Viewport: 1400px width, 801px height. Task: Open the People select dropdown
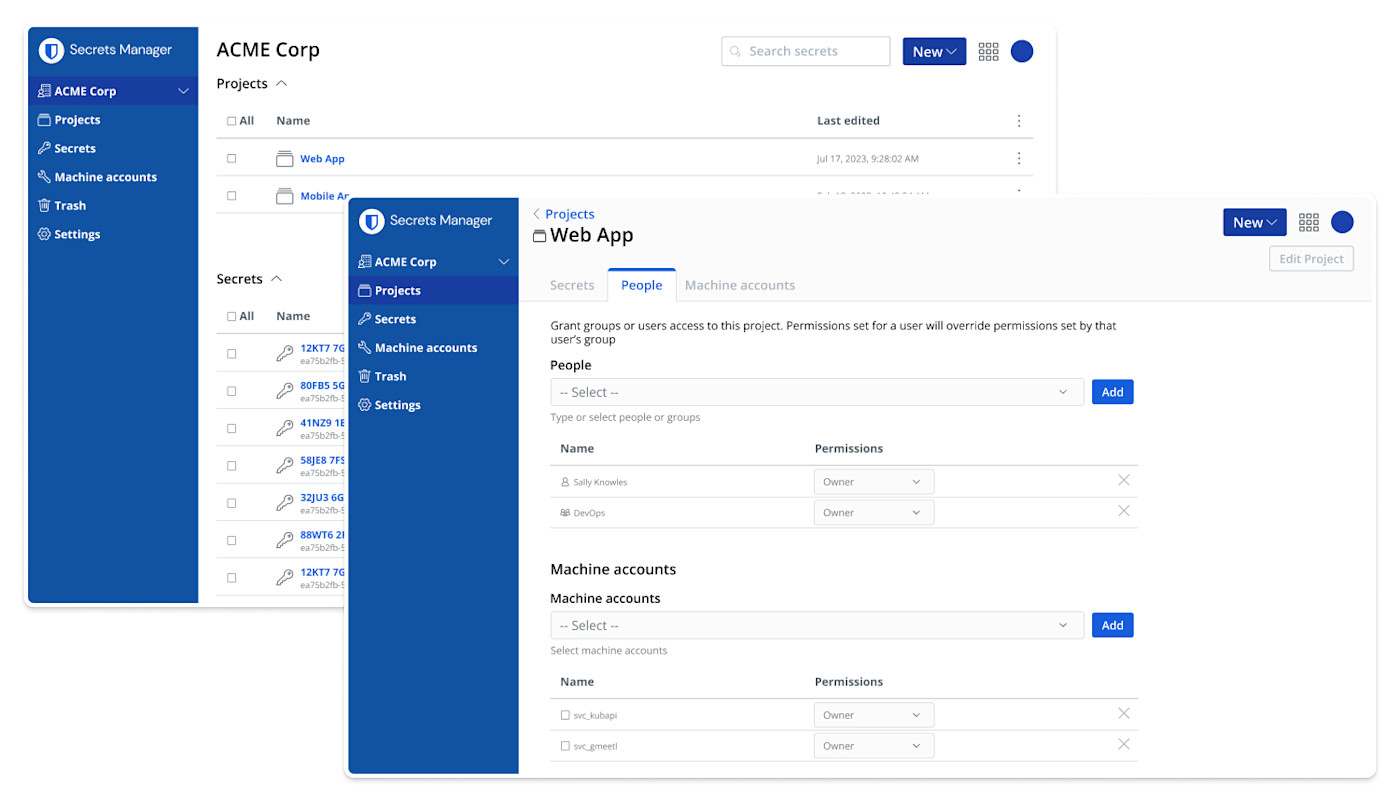coord(816,392)
